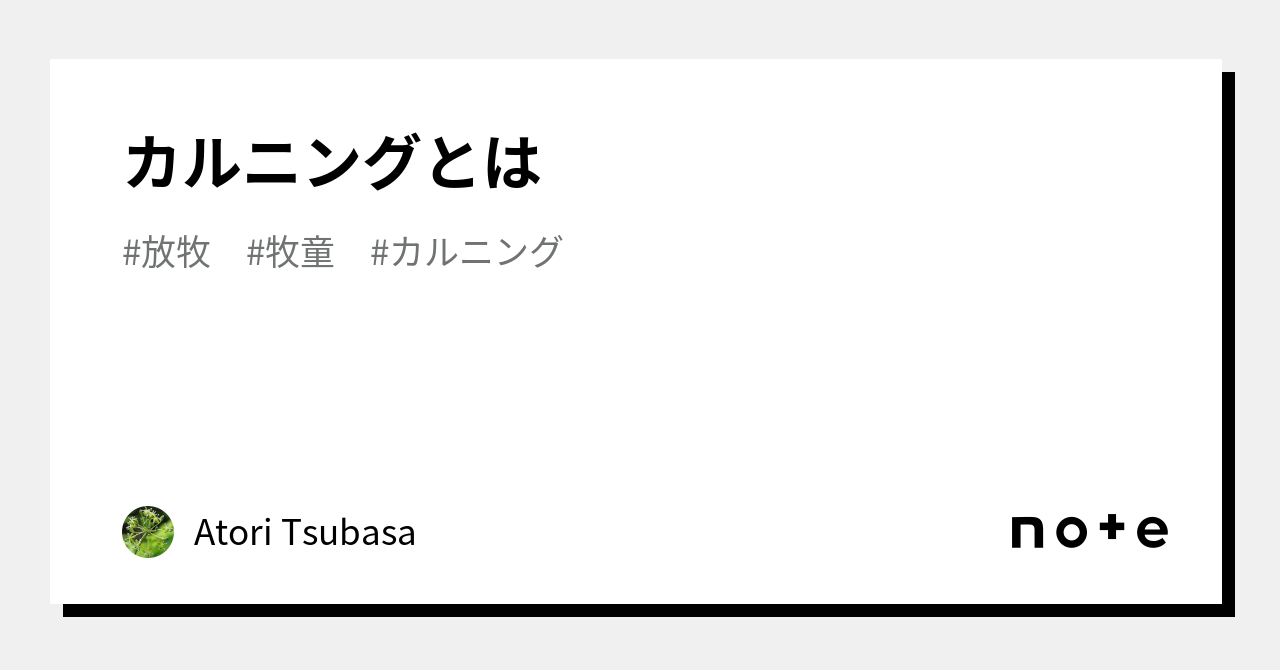Open the #放牧 hashtag

click(166, 252)
